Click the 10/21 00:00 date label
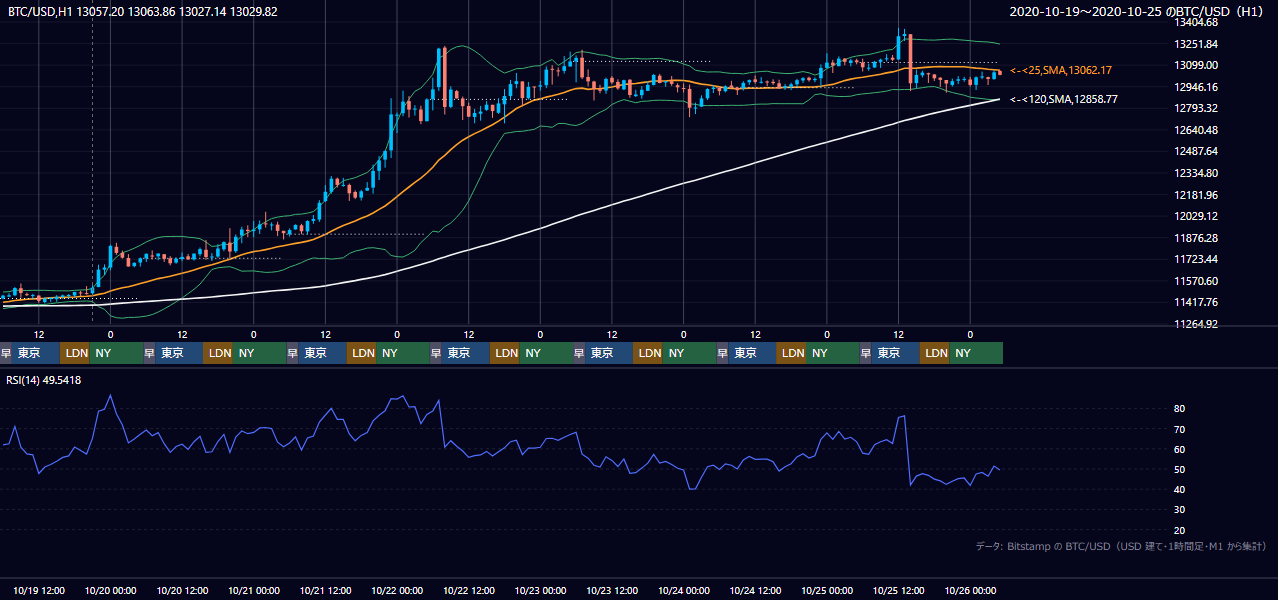Screen dimensions: 1278x600 point(254,591)
